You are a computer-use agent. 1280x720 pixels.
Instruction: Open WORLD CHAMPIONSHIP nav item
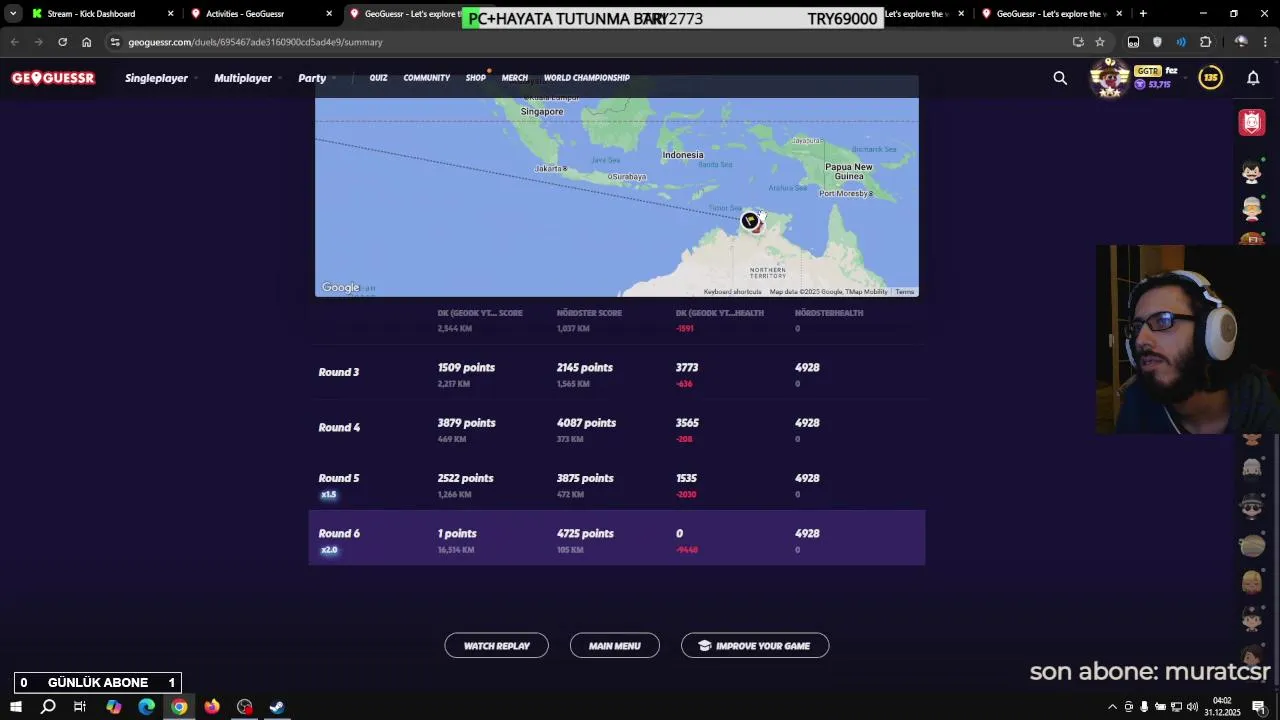click(x=587, y=78)
